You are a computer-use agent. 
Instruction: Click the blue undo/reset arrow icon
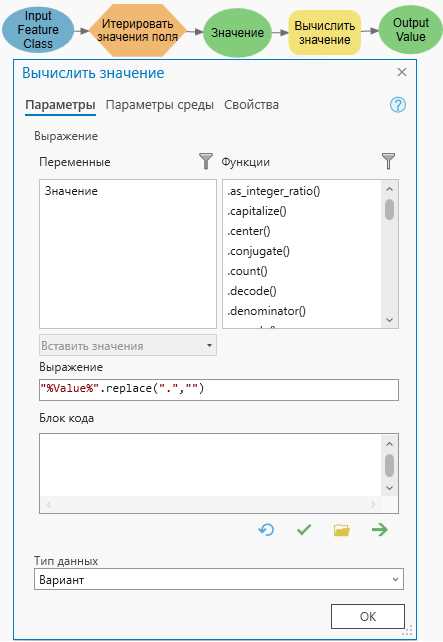point(266,530)
